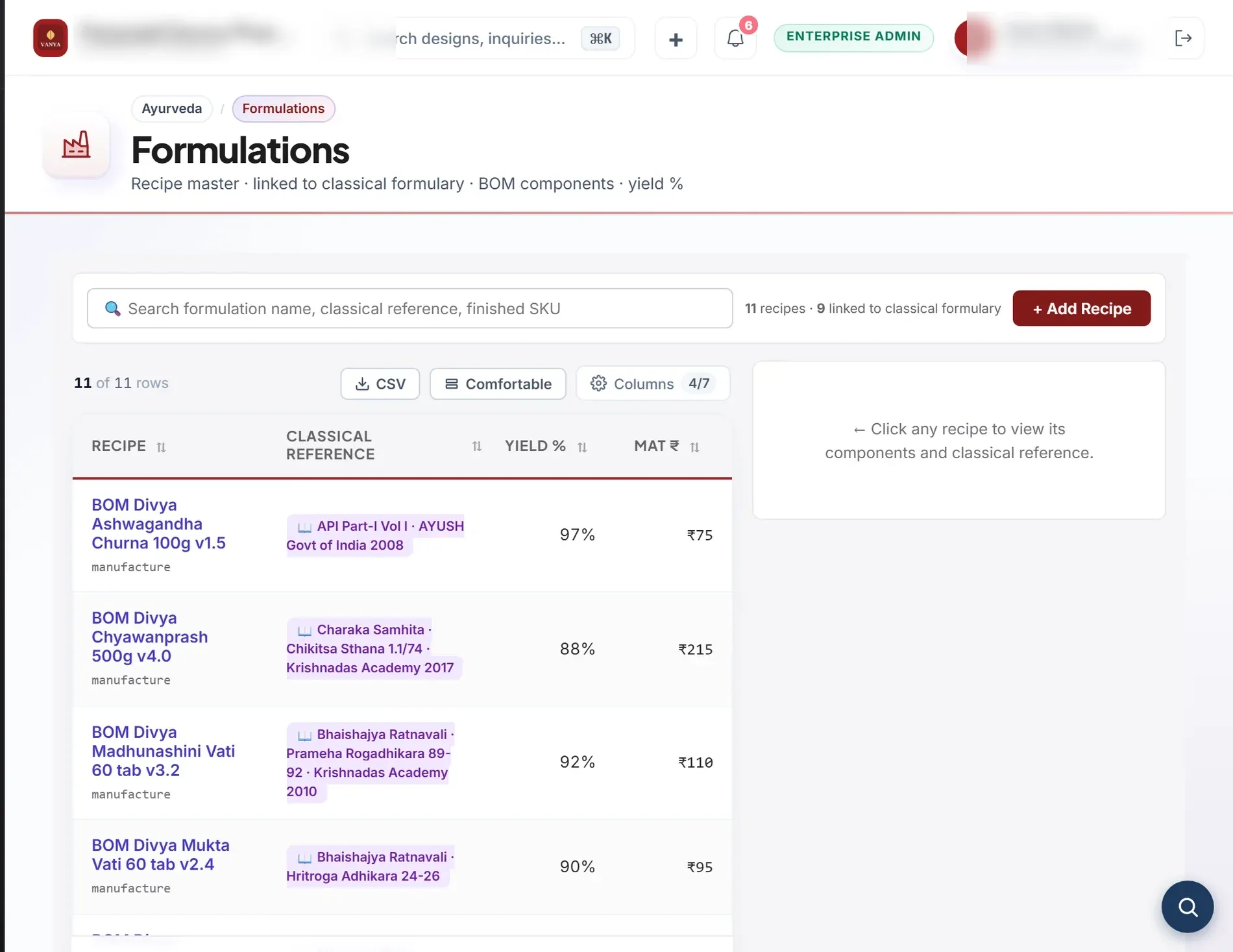Go to Ayurveda breadcrumb
Viewport: 1233px width, 952px height.
coord(171,108)
